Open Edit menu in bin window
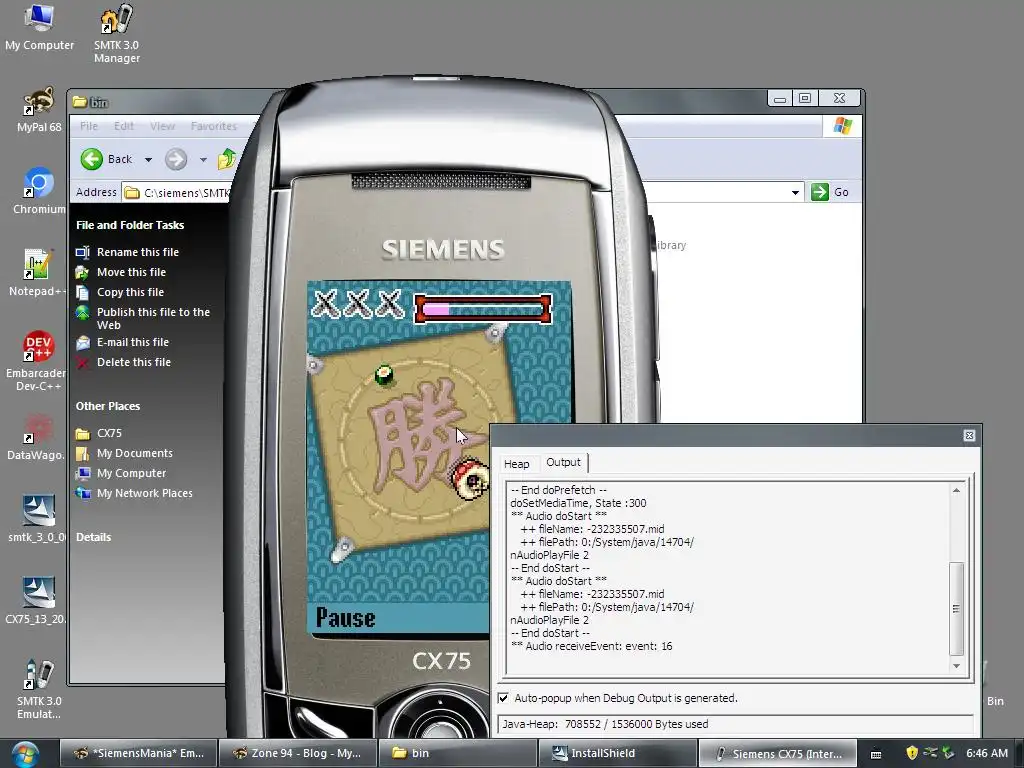Viewport: 1024px width, 768px height. click(123, 126)
